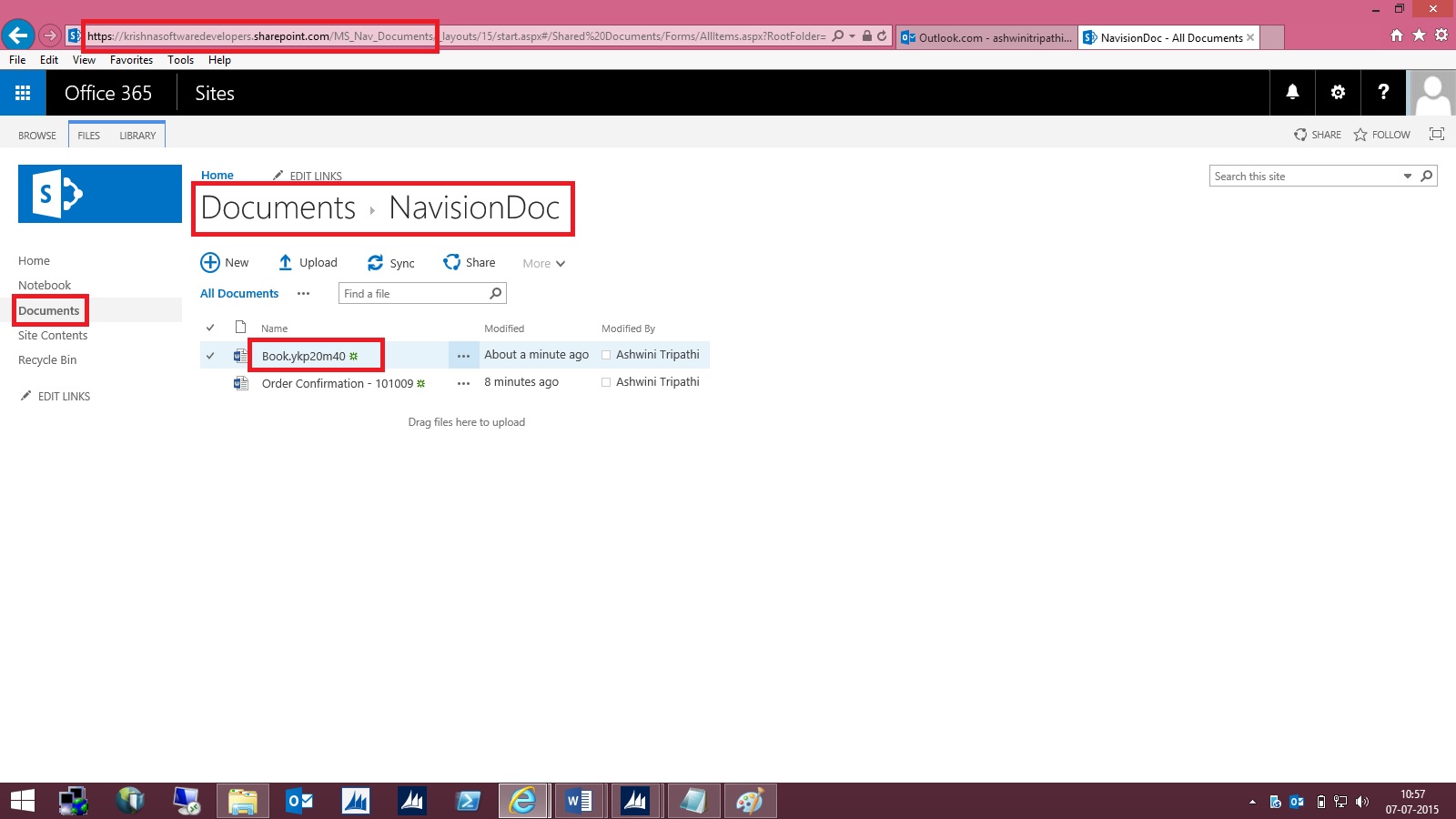
Task: Expand the search scope dropdown arrow
Action: point(1408,176)
